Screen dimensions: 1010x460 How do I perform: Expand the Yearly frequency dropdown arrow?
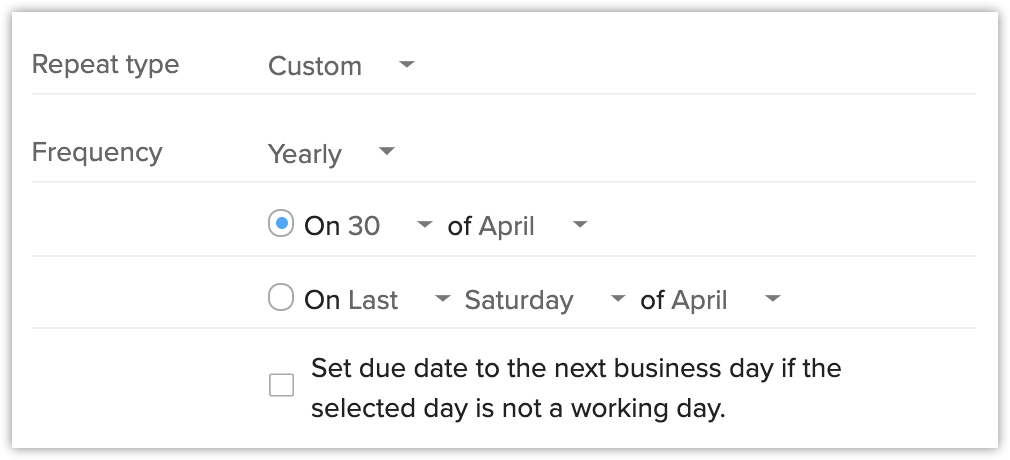pos(387,153)
